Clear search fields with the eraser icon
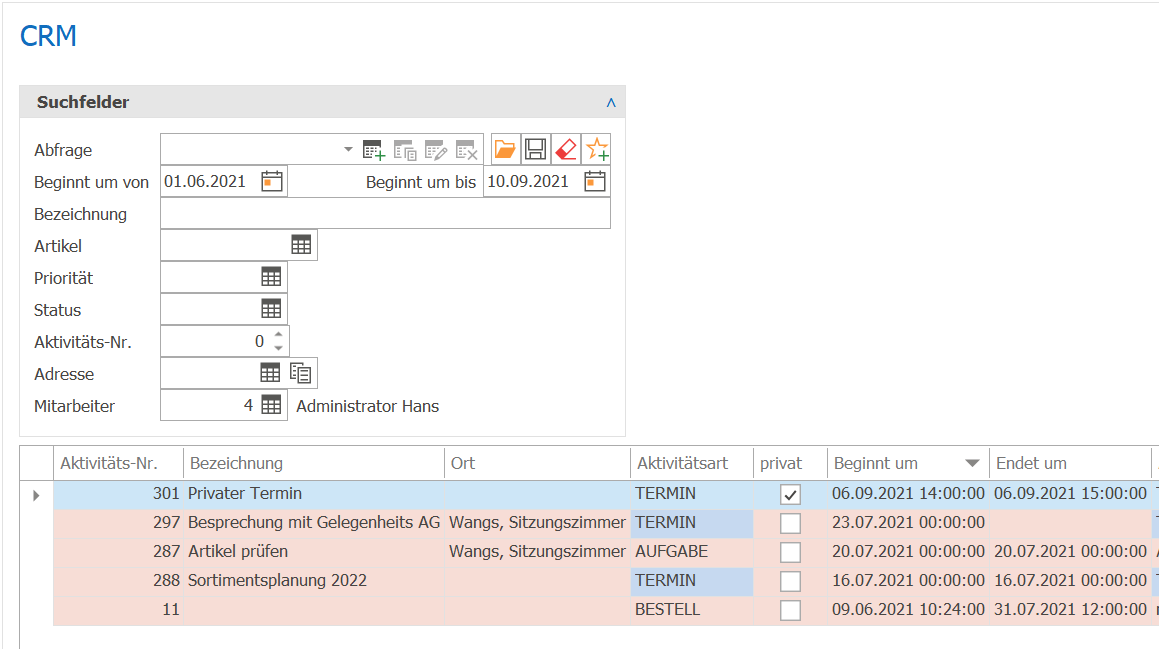This screenshot has height=649, width=1159. [565, 149]
